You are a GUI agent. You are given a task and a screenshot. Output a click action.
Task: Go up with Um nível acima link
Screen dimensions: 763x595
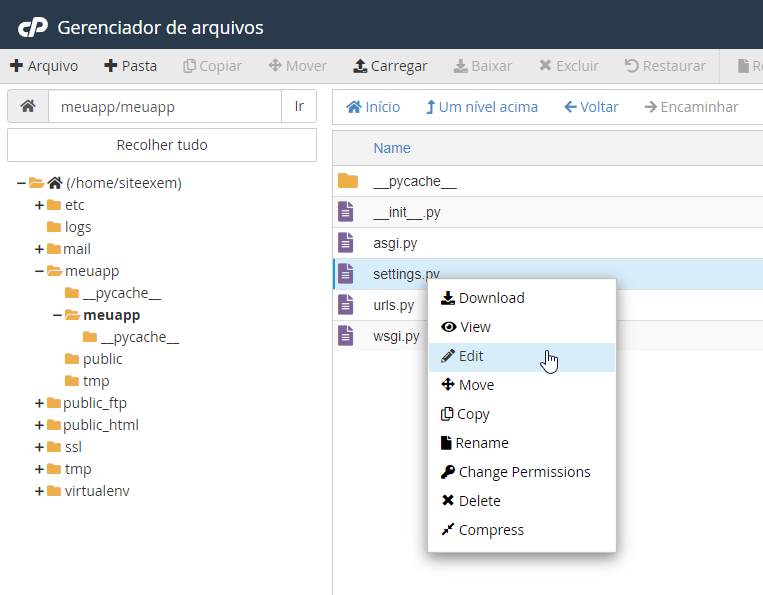482,107
